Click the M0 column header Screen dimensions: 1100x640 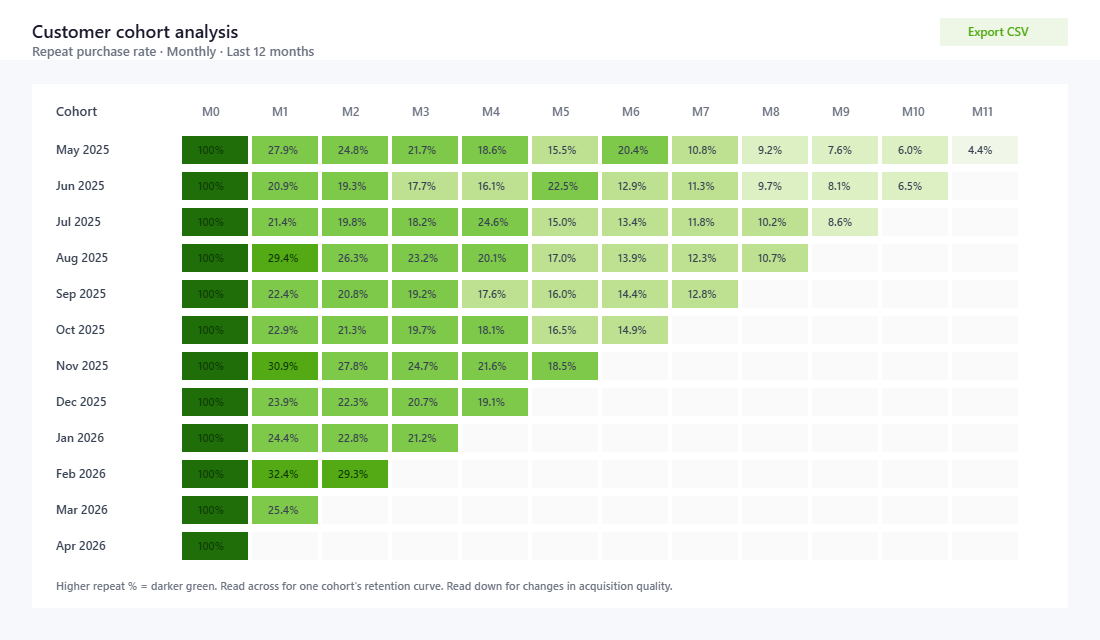(x=209, y=111)
